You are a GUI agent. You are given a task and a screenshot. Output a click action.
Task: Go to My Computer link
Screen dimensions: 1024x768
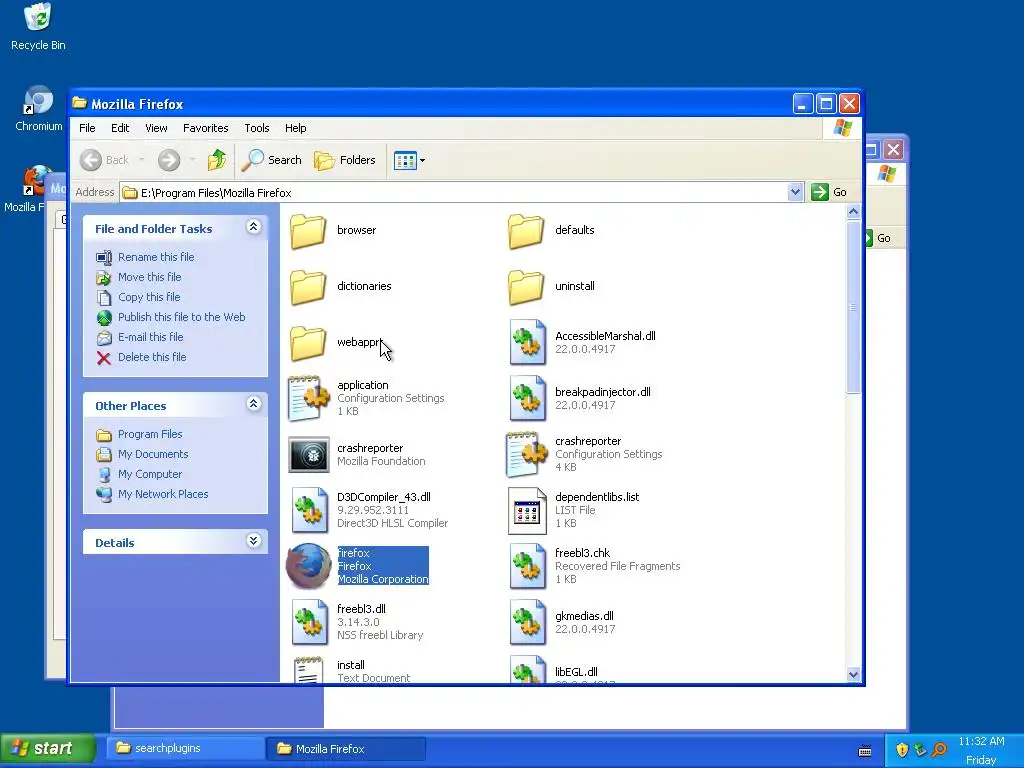click(x=139, y=474)
